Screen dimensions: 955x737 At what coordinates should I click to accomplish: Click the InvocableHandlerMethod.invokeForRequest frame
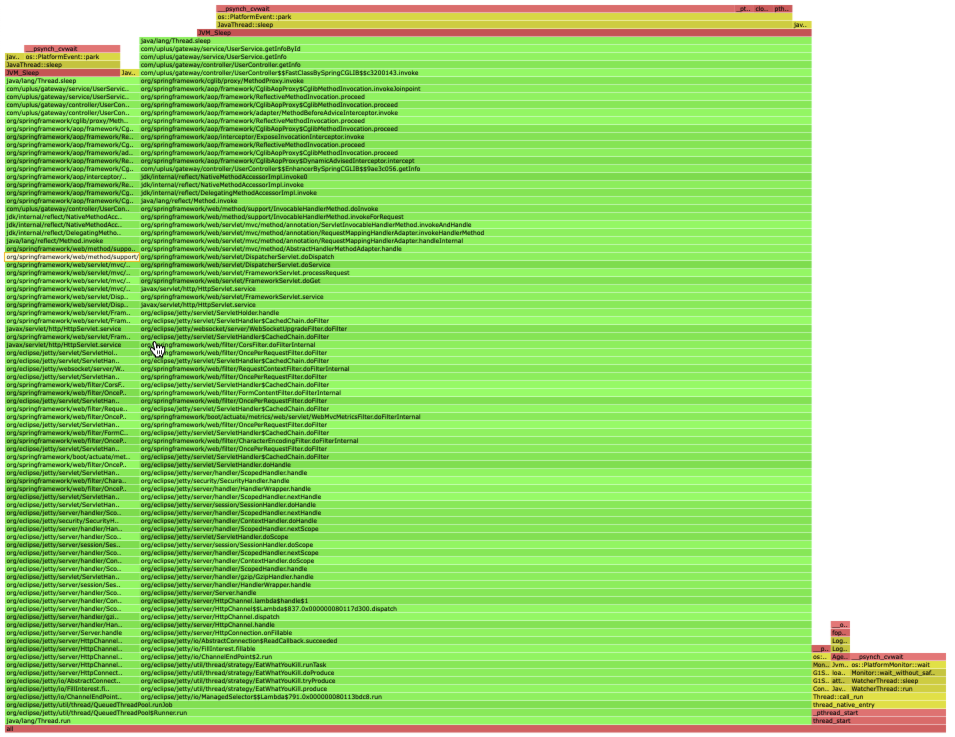pos(475,217)
